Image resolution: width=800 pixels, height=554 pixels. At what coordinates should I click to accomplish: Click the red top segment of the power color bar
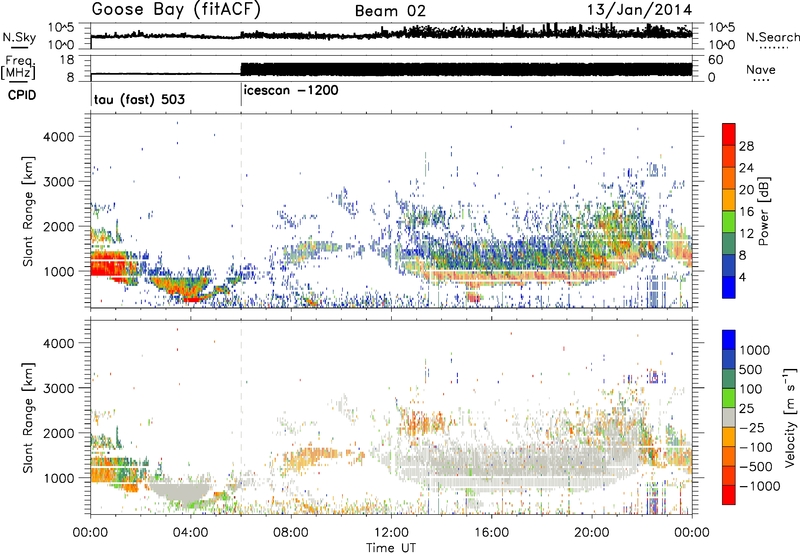(x=729, y=135)
